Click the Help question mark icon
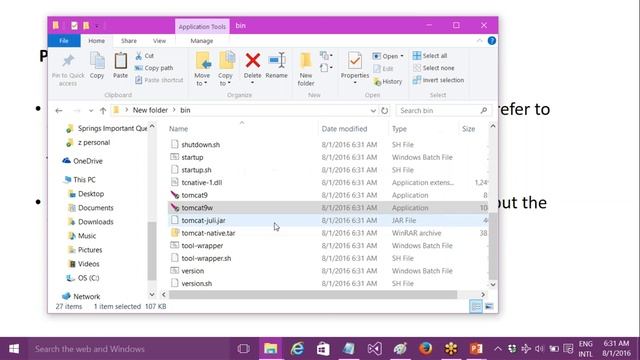 pos(492,41)
